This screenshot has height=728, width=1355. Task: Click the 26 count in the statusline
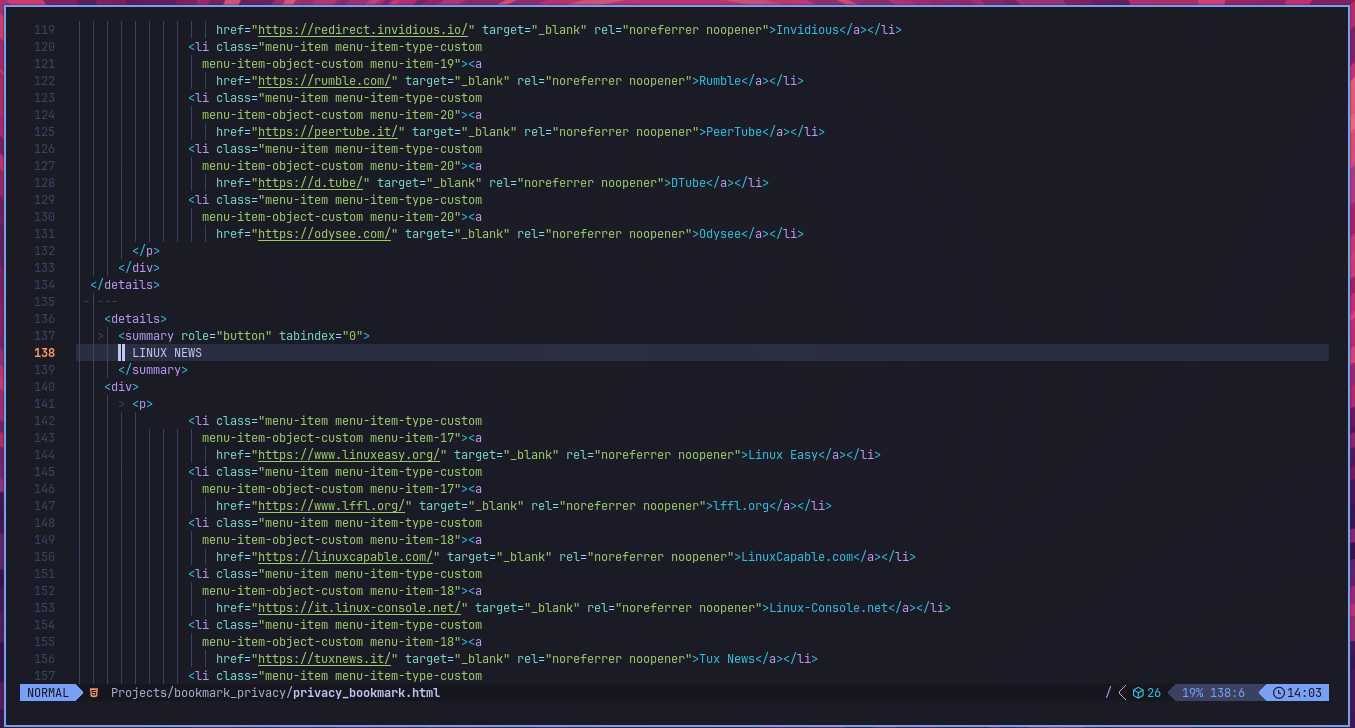point(1154,693)
